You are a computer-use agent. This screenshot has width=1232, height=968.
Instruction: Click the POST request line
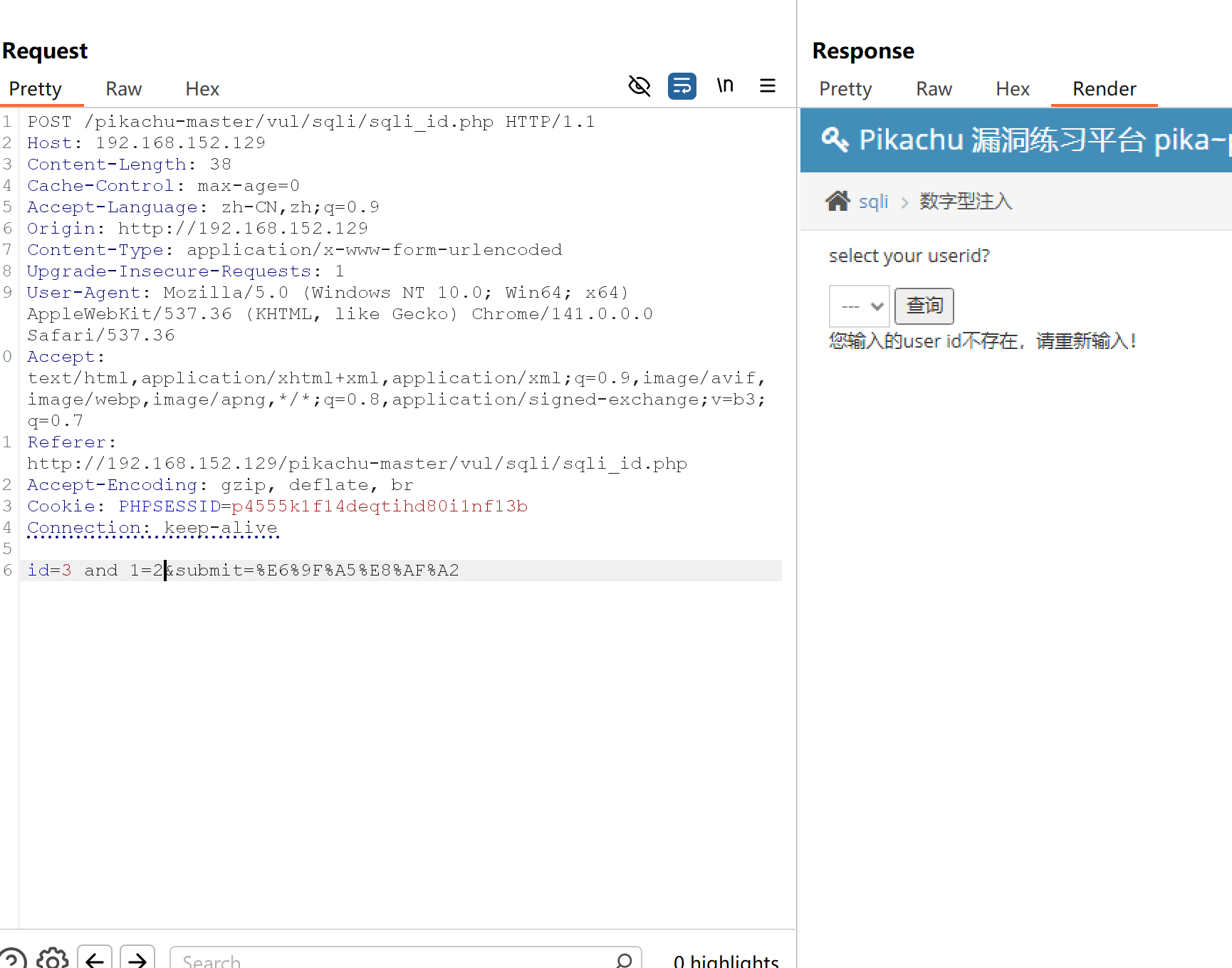tap(311, 122)
